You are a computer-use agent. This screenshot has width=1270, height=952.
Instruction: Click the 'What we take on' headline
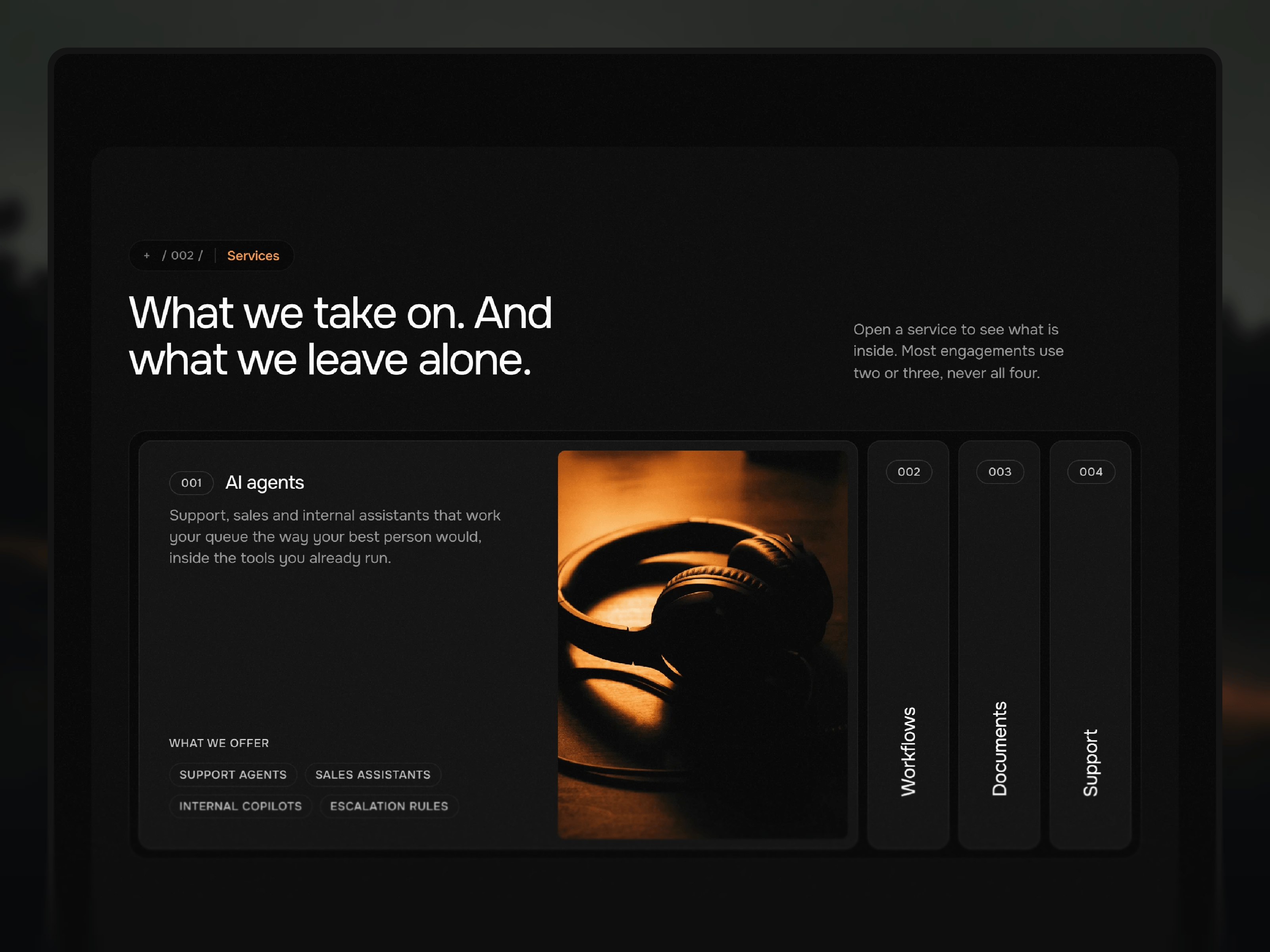(x=341, y=336)
